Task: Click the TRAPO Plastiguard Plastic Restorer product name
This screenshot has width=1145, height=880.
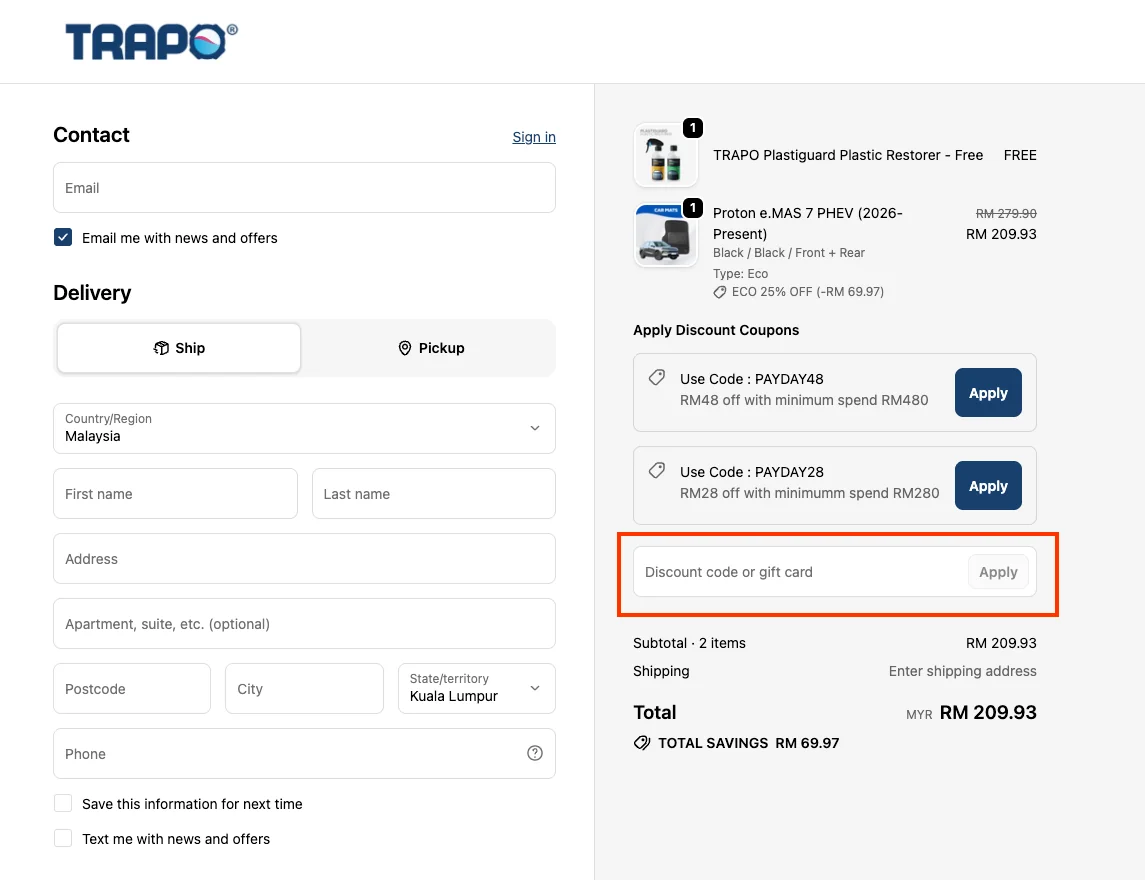Action: (x=848, y=155)
